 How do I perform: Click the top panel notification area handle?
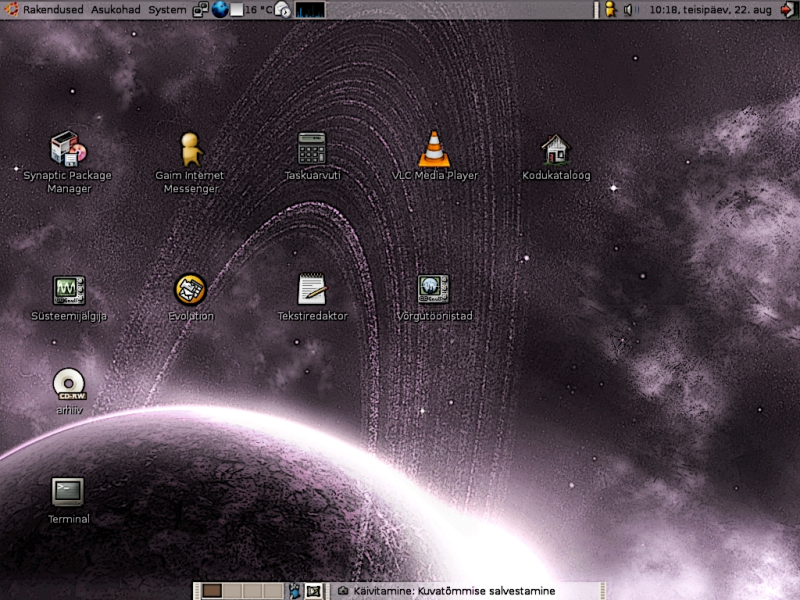[596, 10]
